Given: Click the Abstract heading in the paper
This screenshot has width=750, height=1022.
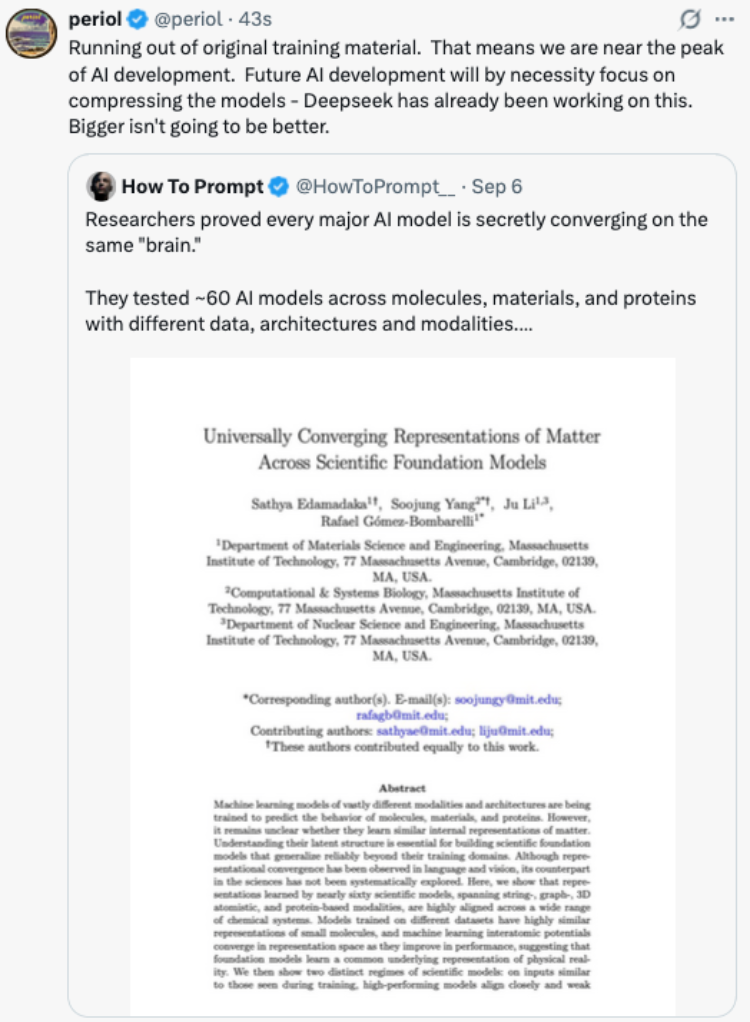Looking at the screenshot, I should pyautogui.click(x=402, y=788).
